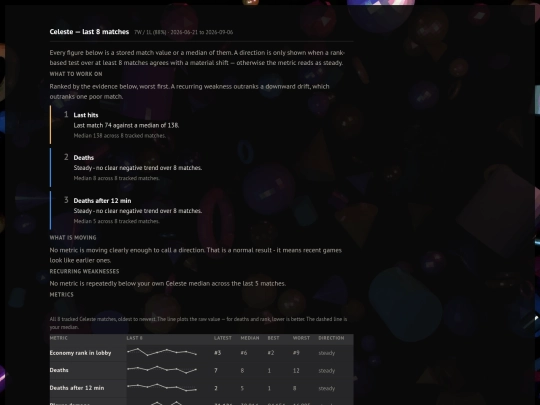The image size is (540, 405).
Task: Click the 'Celeste — last 8 matches' heading
Action: pyautogui.click(x=89, y=32)
